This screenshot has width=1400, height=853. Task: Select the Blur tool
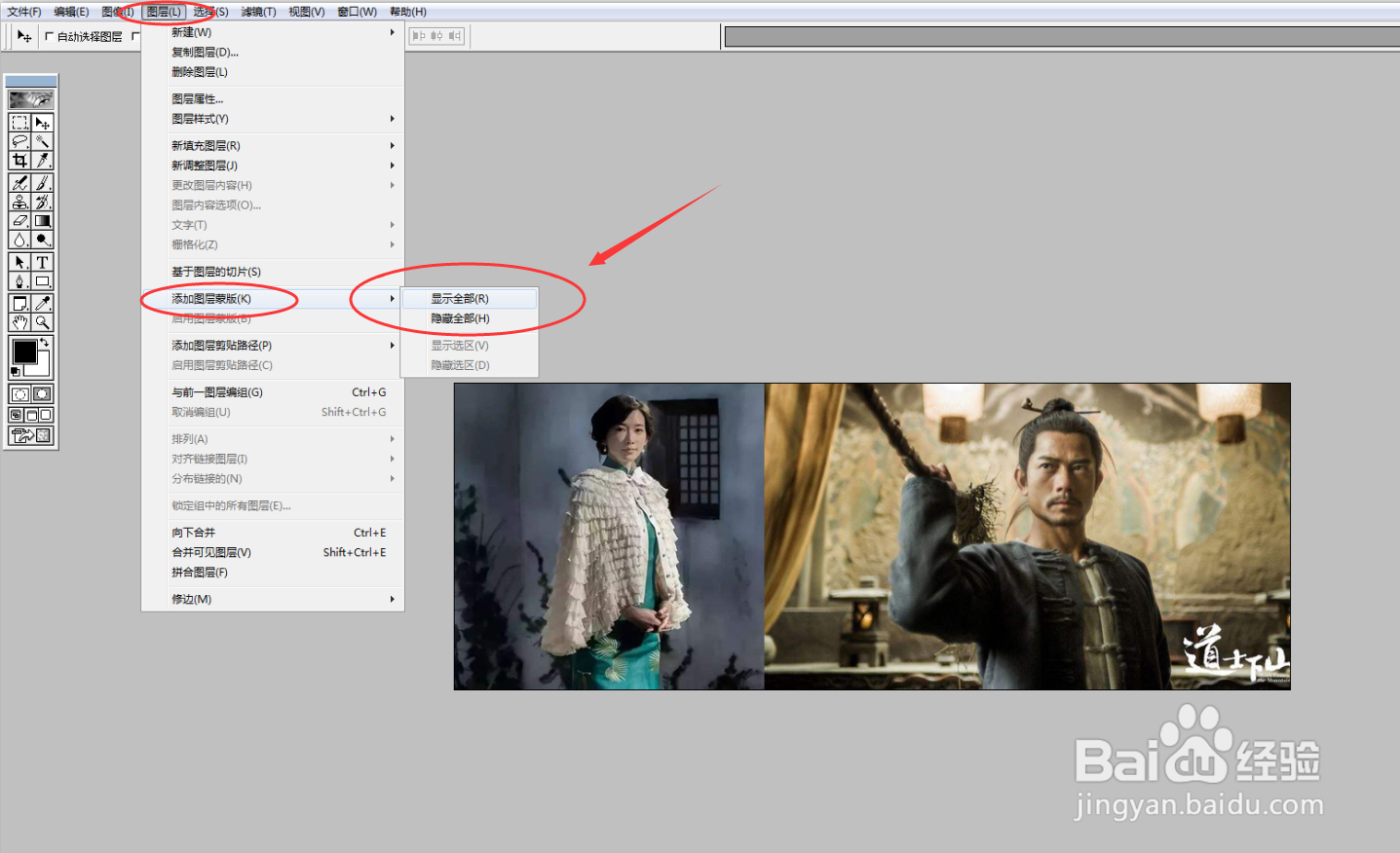point(19,240)
